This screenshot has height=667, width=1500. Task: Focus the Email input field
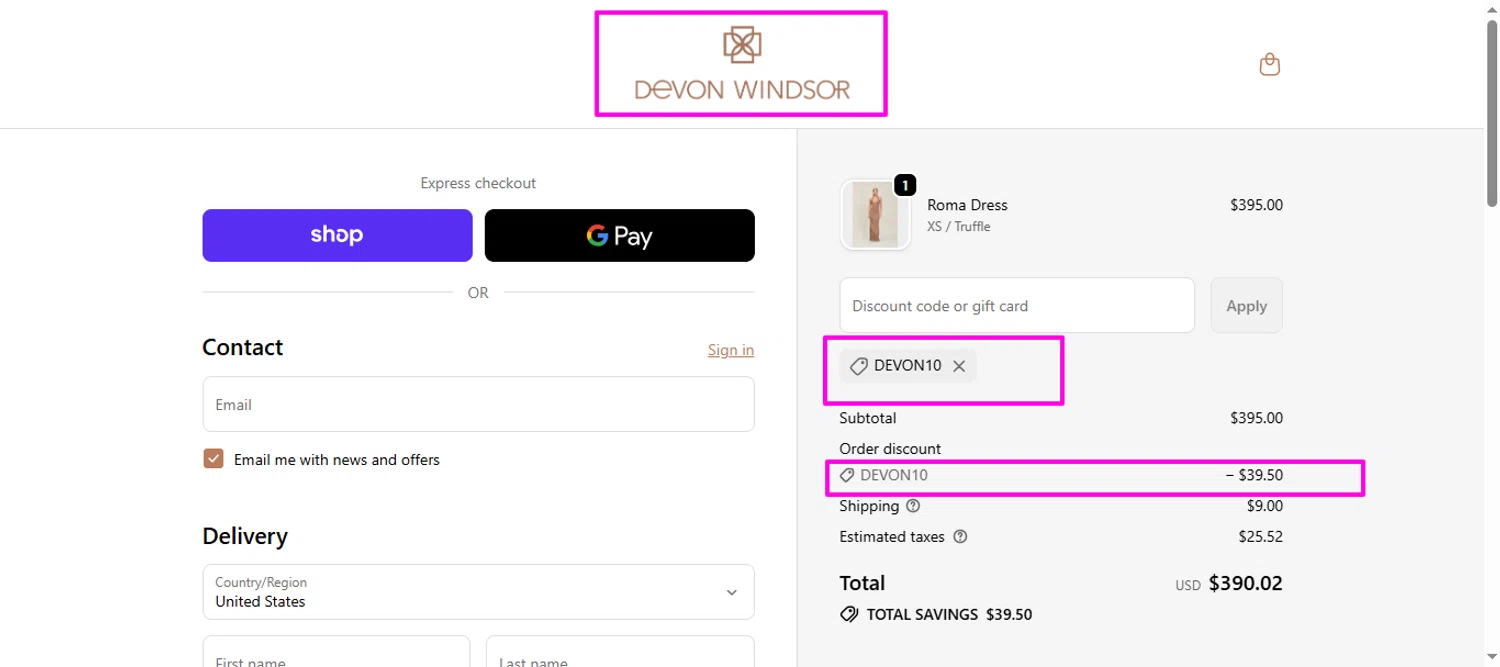478,404
